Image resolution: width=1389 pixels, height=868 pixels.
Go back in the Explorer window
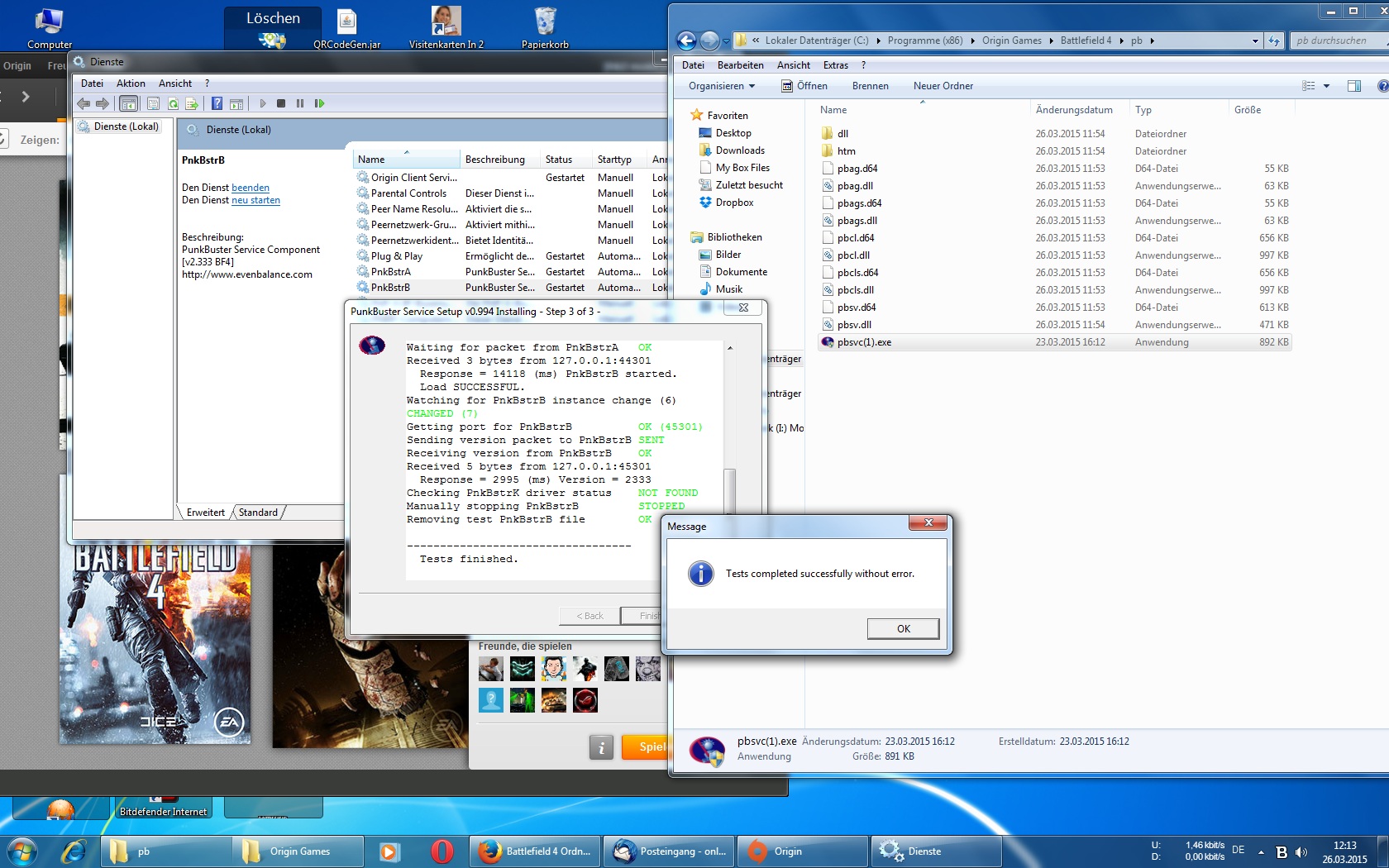(686, 40)
